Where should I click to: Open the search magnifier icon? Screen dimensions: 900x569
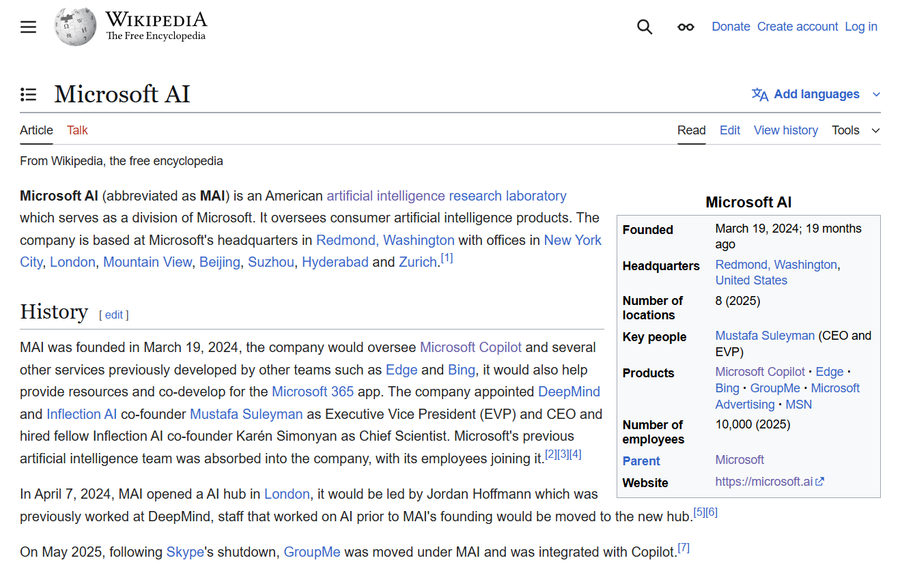645,27
